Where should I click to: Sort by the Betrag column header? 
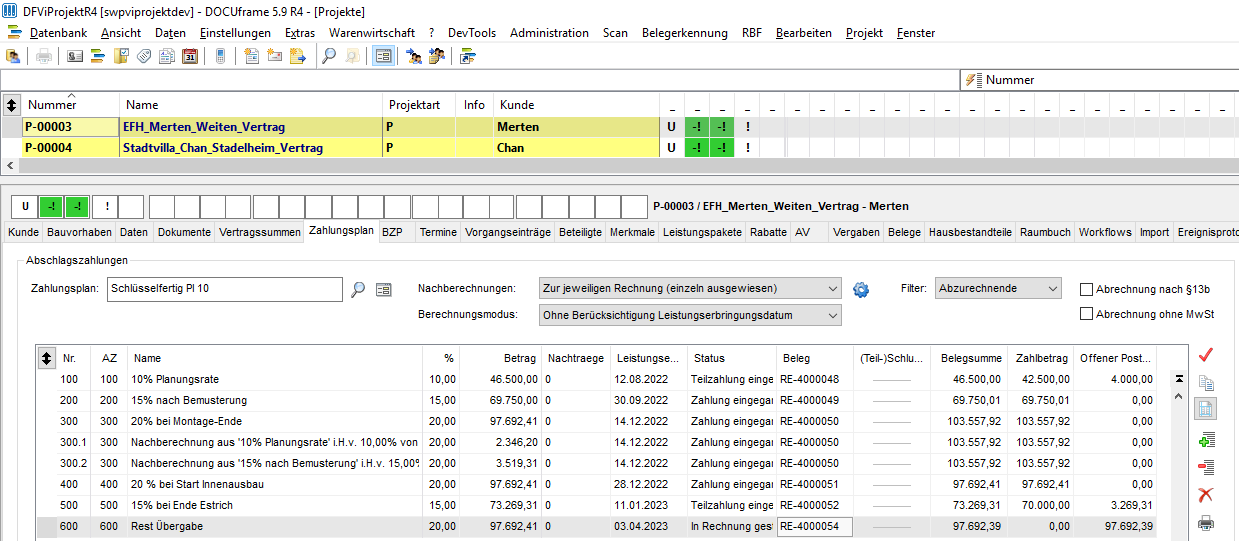(502, 358)
